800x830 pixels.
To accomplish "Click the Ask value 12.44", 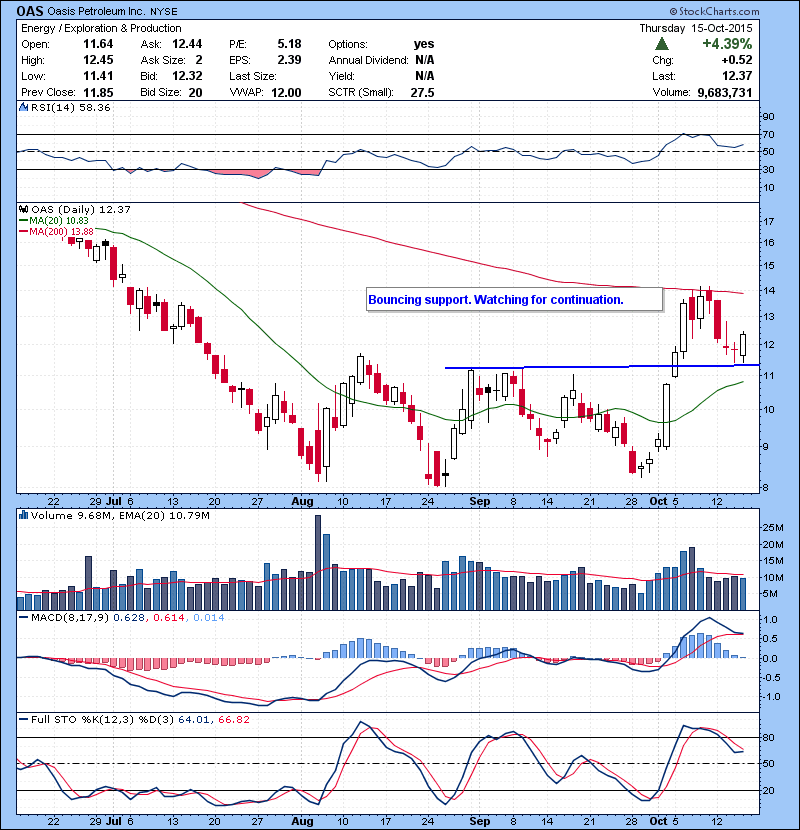I will [187, 44].
